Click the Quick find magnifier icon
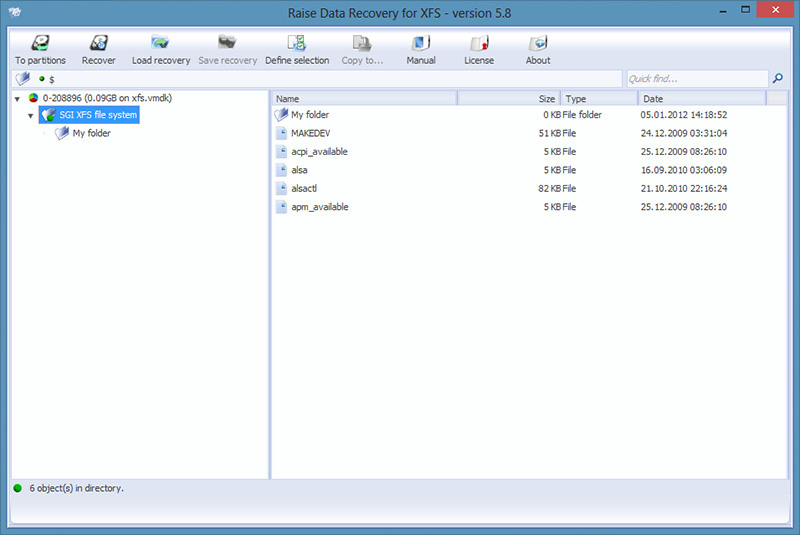This screenshot has width=800, height=535. click(x=778, y=78)
